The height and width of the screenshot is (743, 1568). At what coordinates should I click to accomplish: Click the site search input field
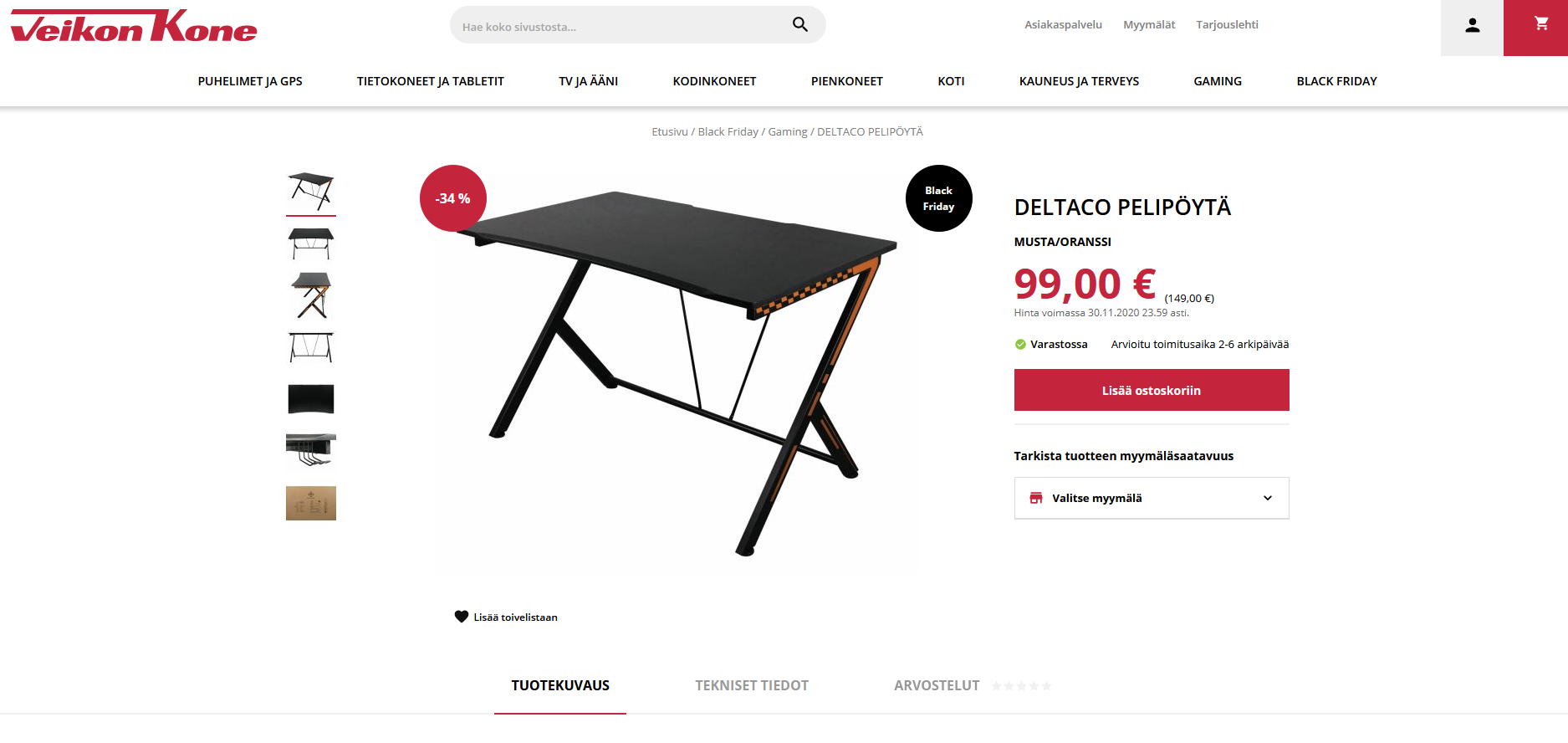623,26
